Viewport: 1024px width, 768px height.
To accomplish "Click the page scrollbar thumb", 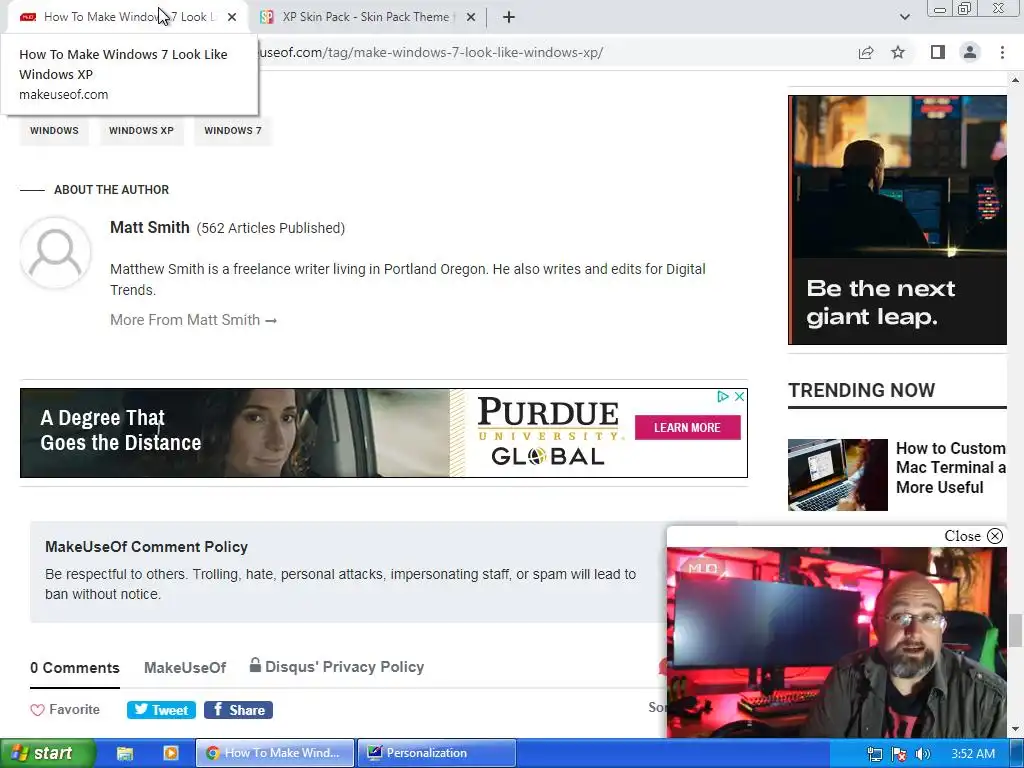I will (1015, 632).
